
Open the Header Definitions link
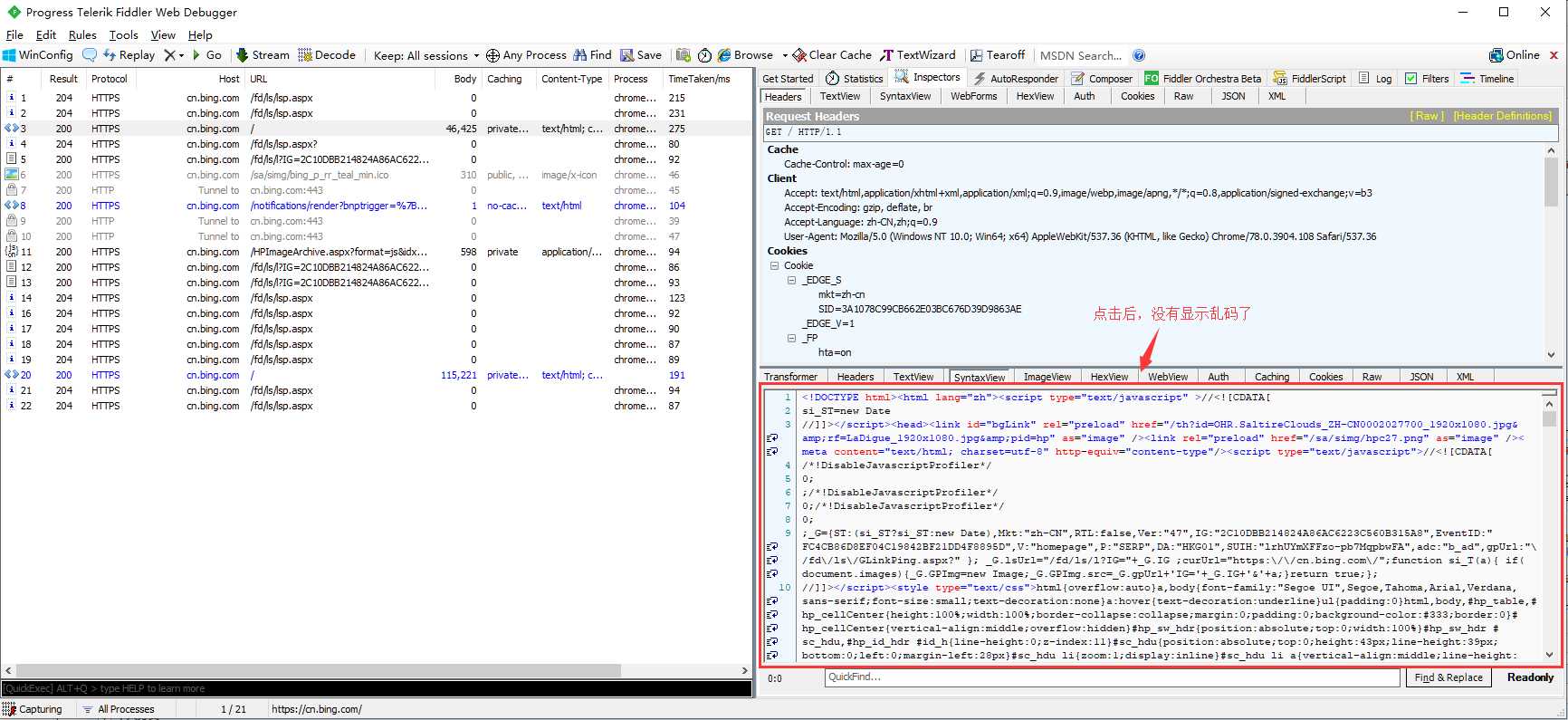[1502, 116]
